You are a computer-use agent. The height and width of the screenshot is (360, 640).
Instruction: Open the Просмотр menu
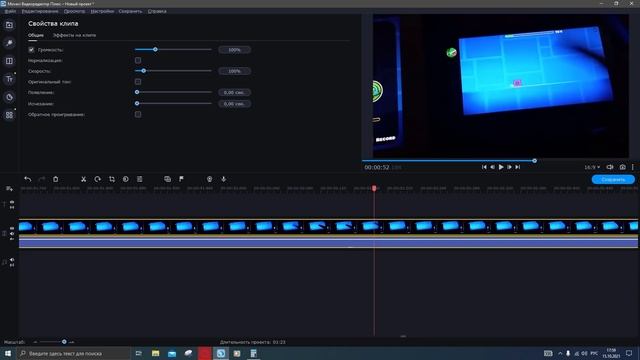[74, 11]
